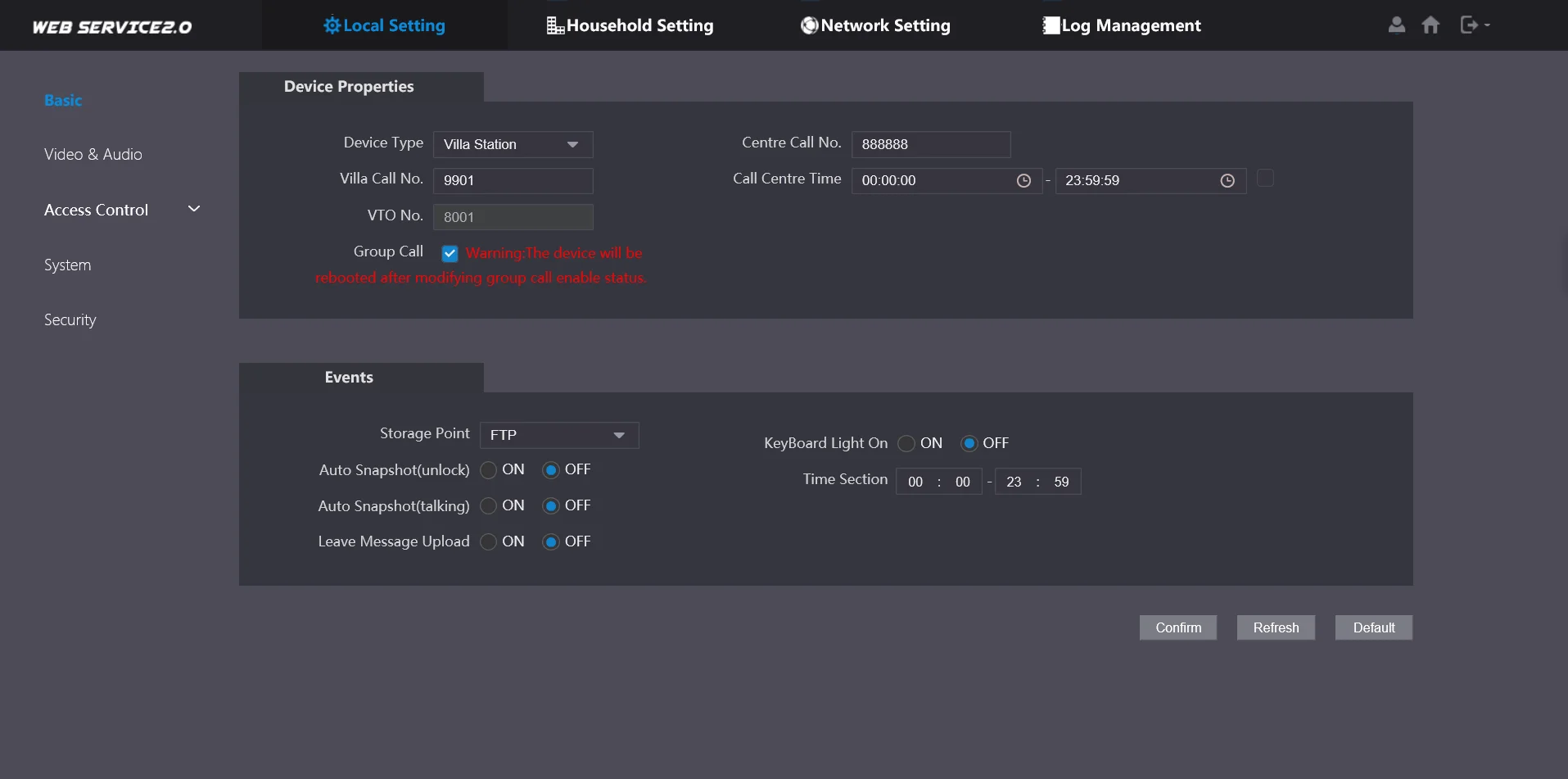Click Time Section start minute field
The width and height of the screenshot is (1568, 779).
pyautogui.click(x=963, y=482)
